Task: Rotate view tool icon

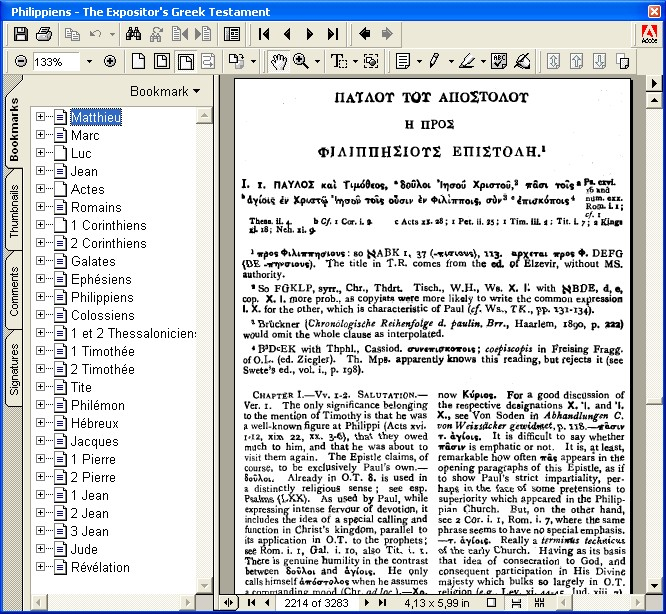Action: click(237, 62)
